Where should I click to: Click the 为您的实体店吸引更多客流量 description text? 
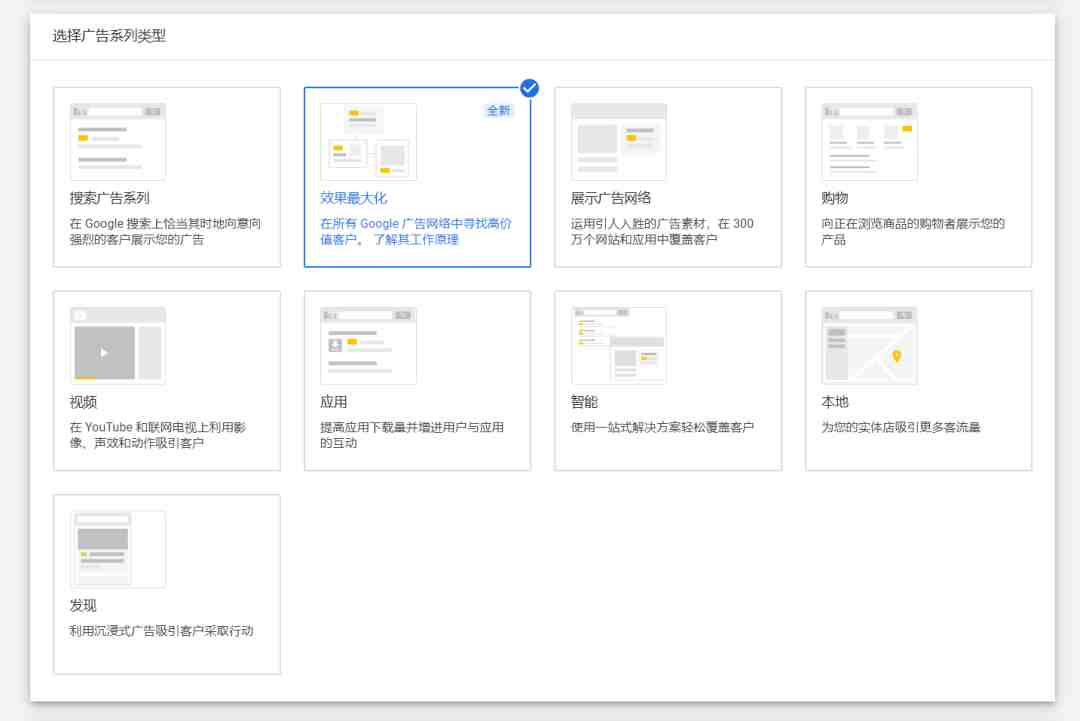click(x=901, y=427)
